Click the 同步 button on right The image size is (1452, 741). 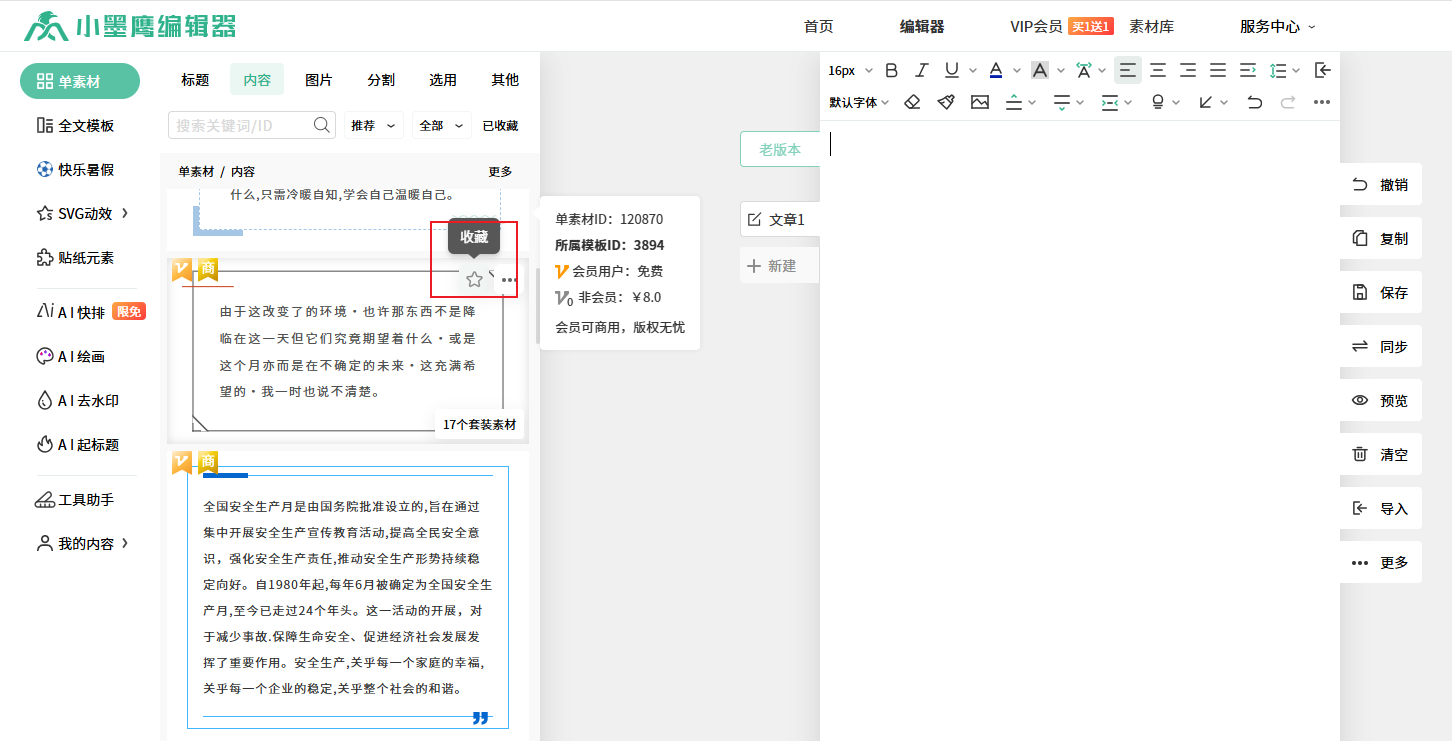[1380, 346]
